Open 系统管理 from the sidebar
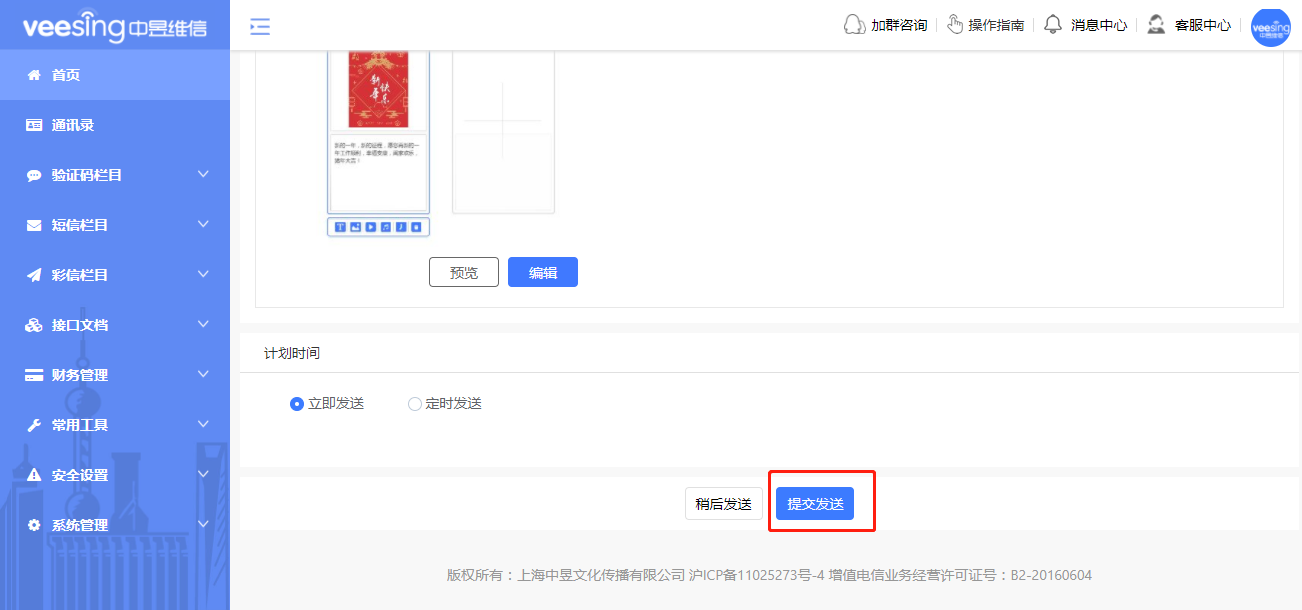Viewport: 1302px width, 610px height. pyautogui.click(x=115, y=524)
